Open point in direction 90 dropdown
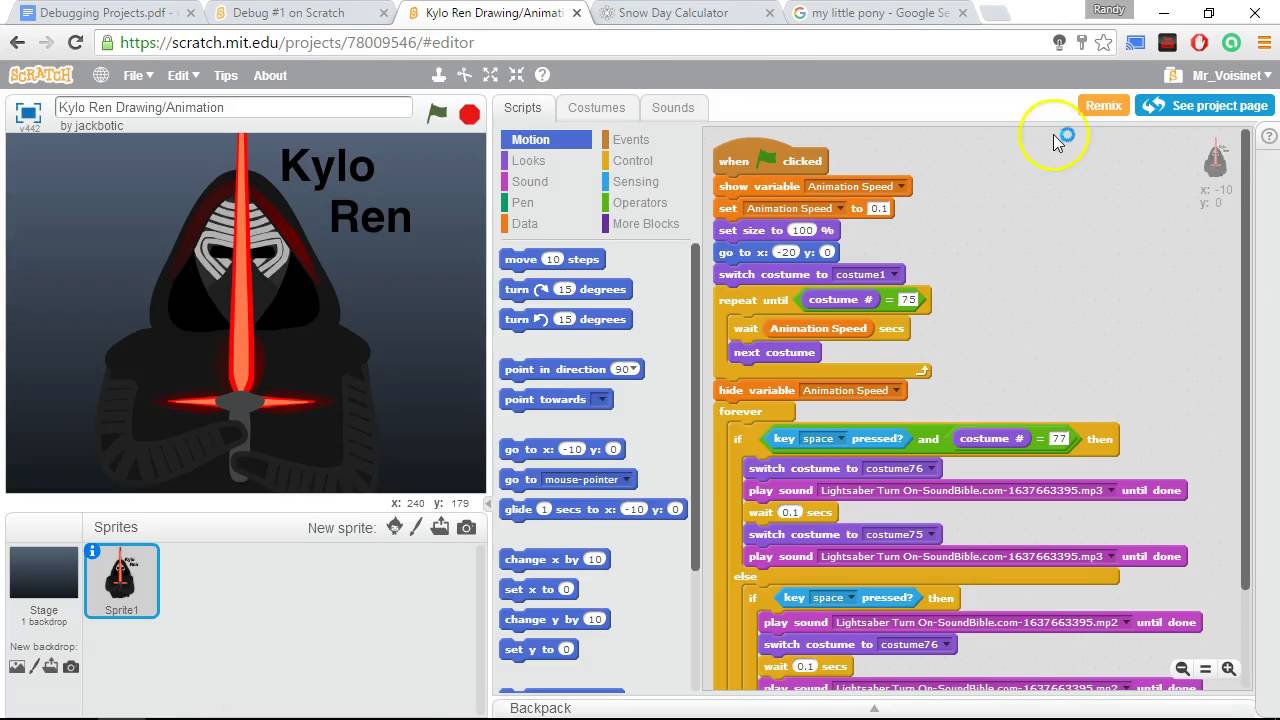The image size is (1280, 720). [x=633, y=369]
